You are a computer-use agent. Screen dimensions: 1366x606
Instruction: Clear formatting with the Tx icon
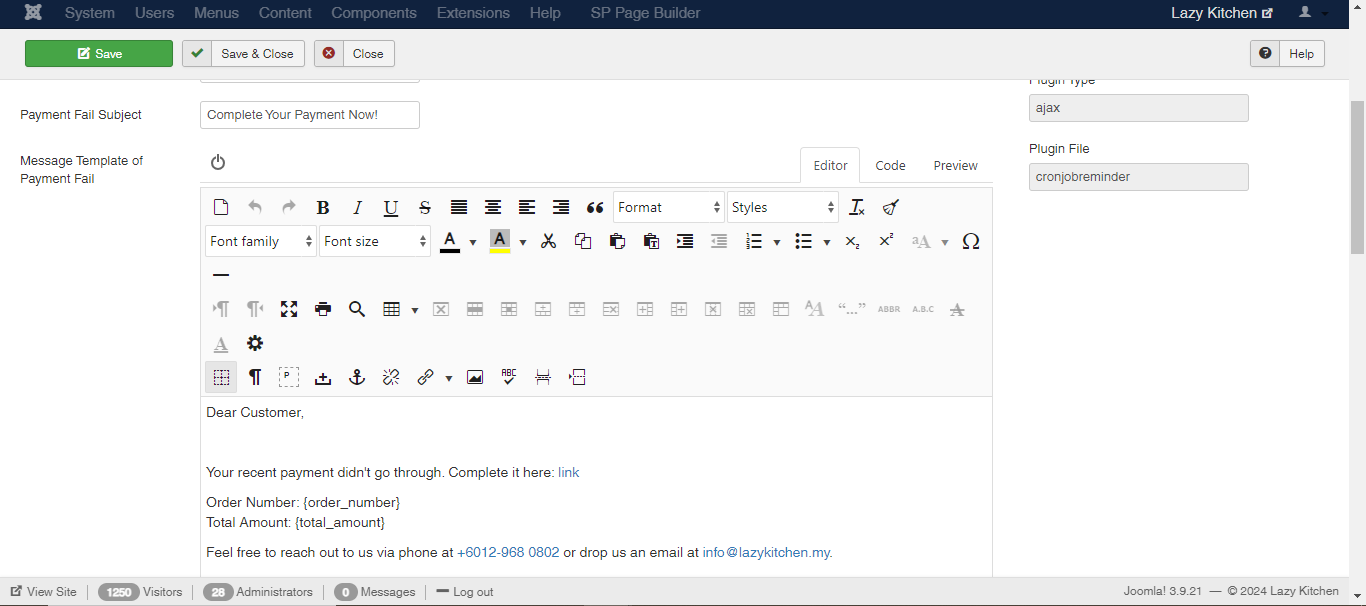pyautogui.click(x=857, y=207)
